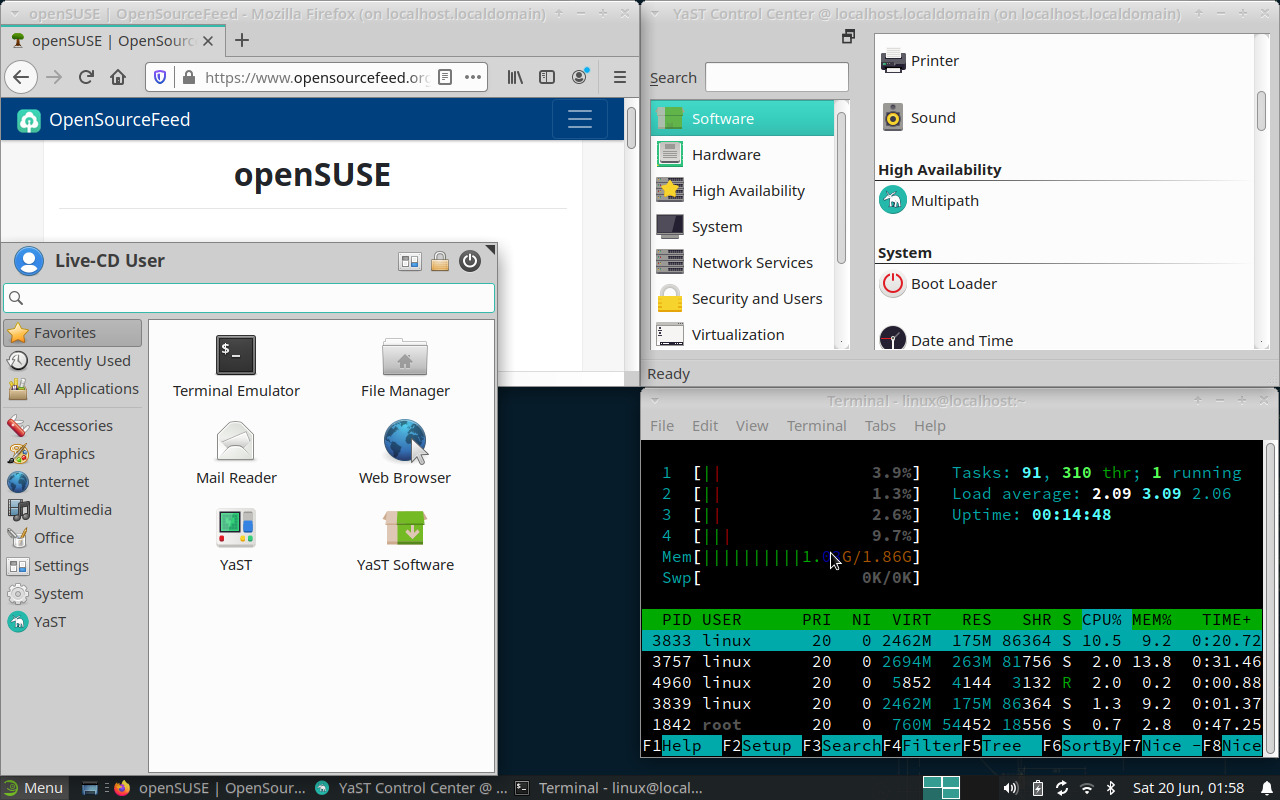The image size is (1280, 800).
Task: Open Firefox's hamburger application menu
Action: (619, 76)
